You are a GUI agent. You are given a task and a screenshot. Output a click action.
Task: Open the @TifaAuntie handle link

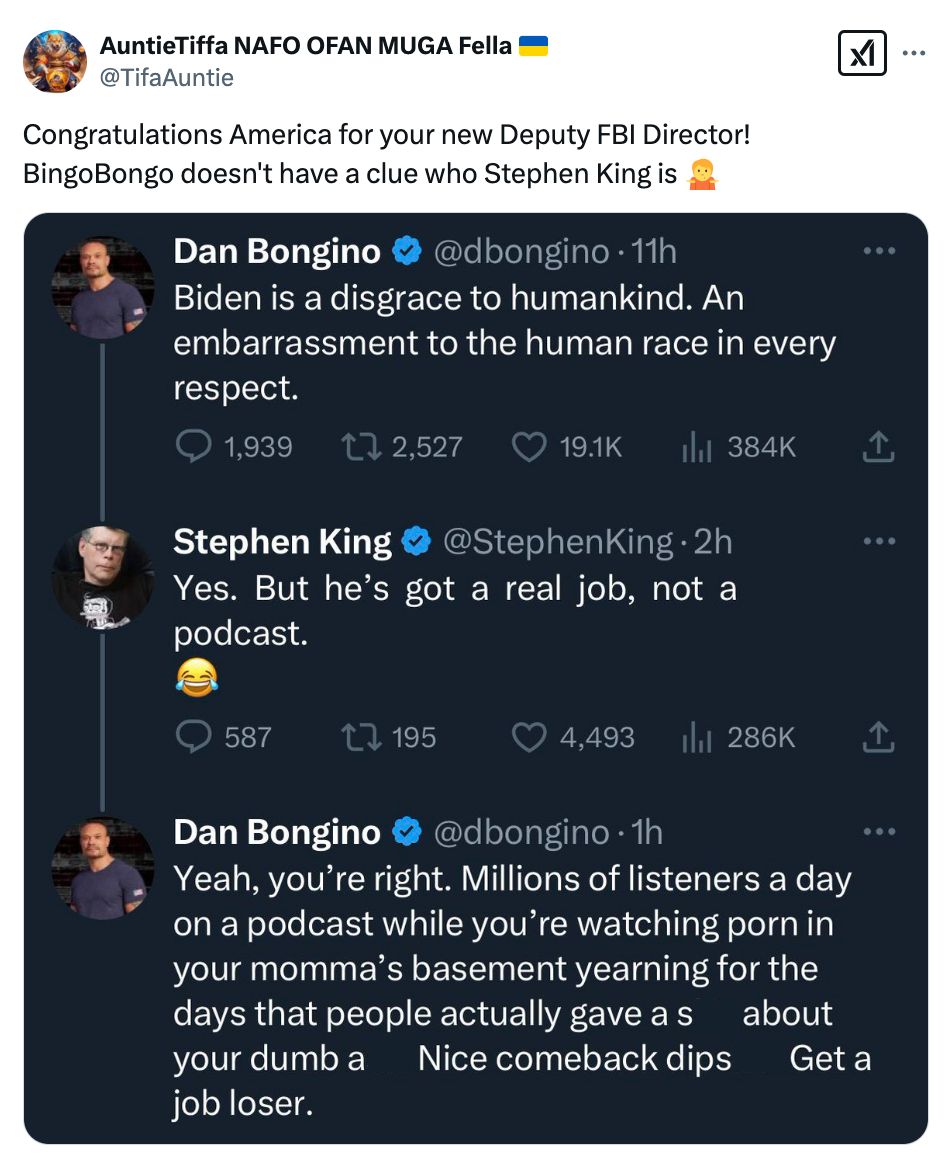pyautogui.click(x=166, y=78)
